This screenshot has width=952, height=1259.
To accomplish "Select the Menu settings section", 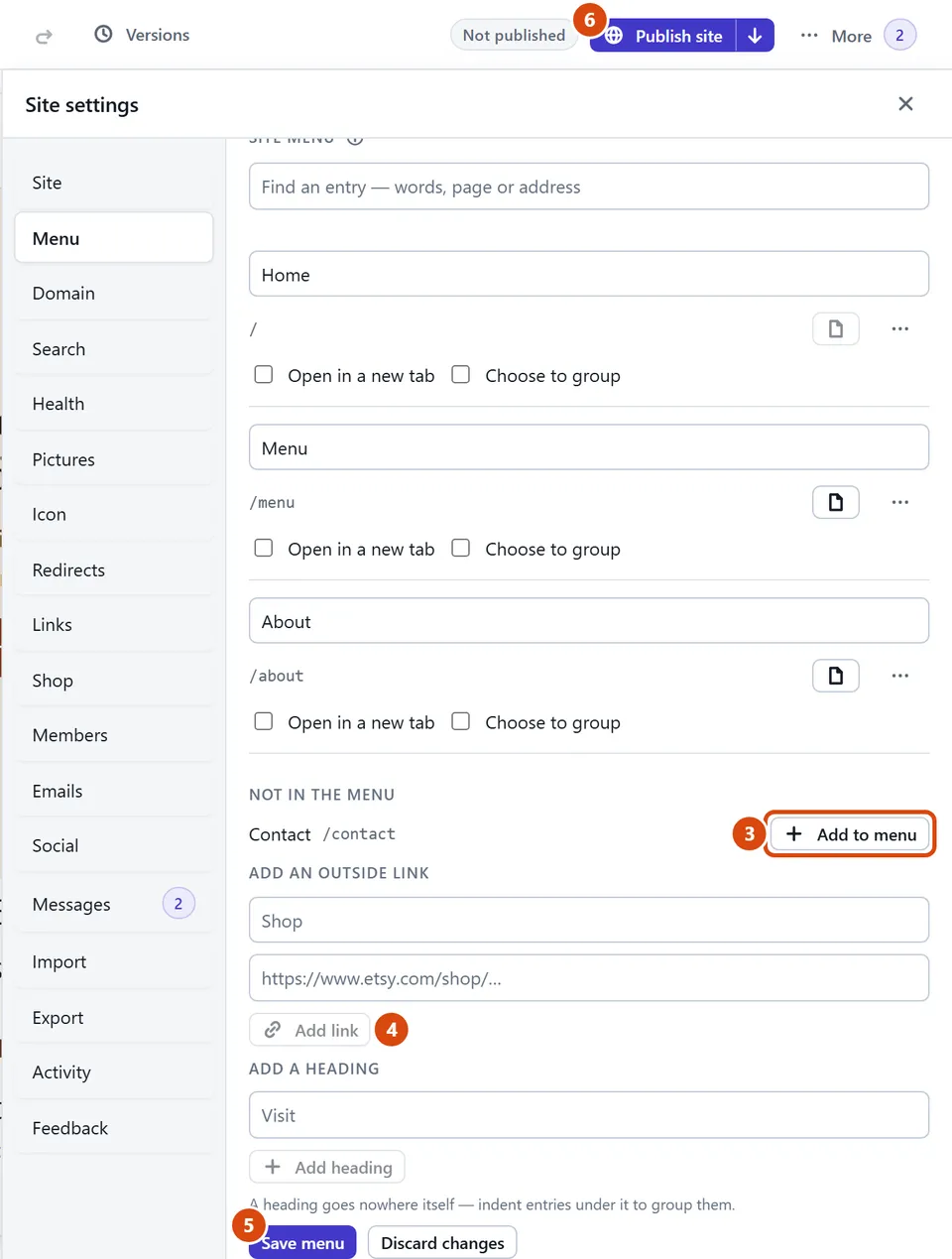I will (x=114, y=238).
